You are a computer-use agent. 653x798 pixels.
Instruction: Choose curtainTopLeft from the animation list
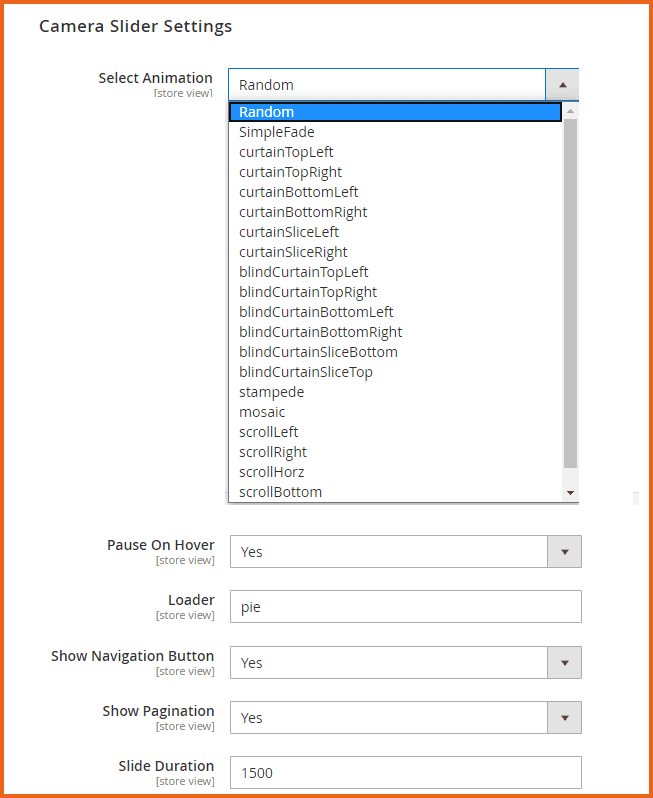pyautogui.click(x=286, y=152)
